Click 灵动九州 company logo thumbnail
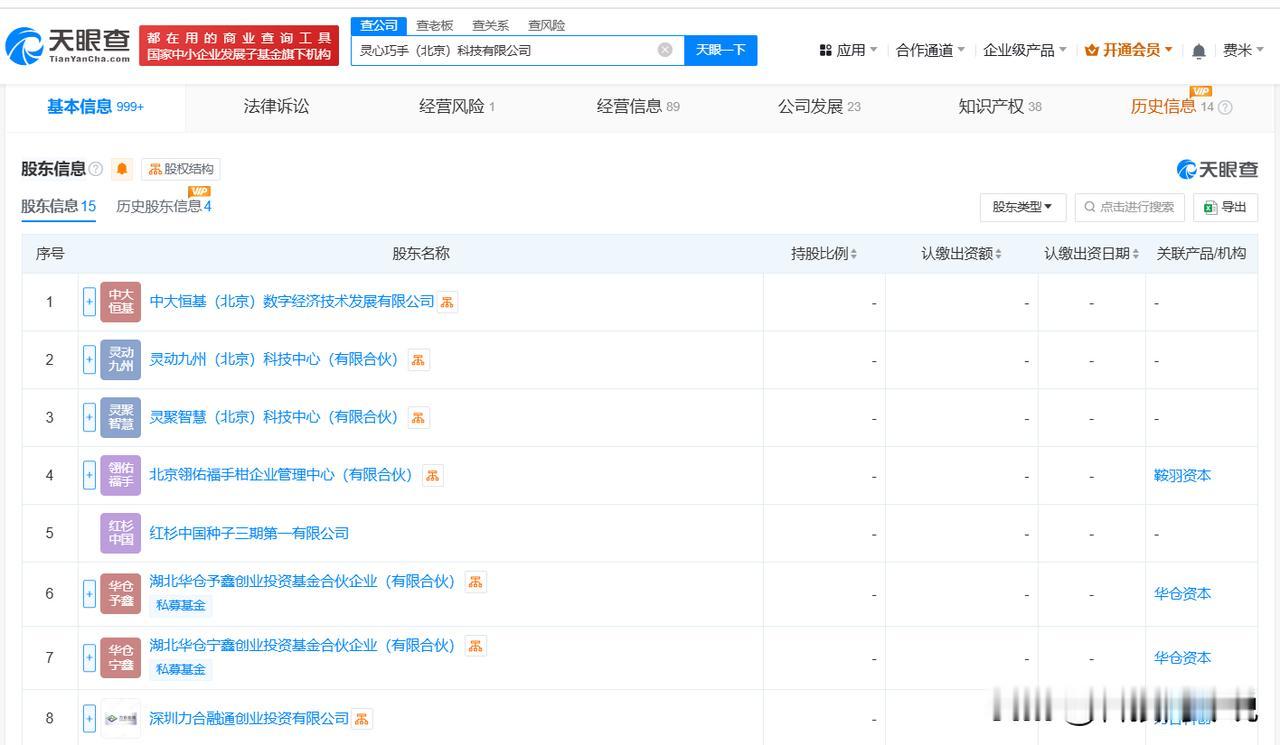Image resolution: width=1280 pixels, height=745 pixels. [121, 360]
